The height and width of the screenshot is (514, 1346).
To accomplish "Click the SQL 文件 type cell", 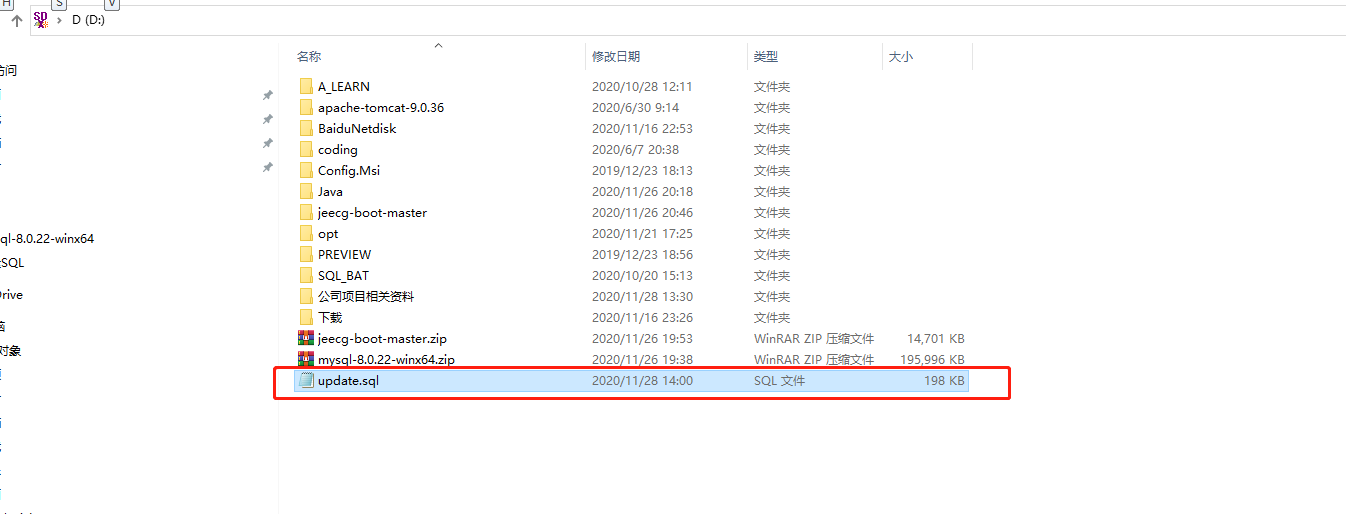I will tap(779, 381).
